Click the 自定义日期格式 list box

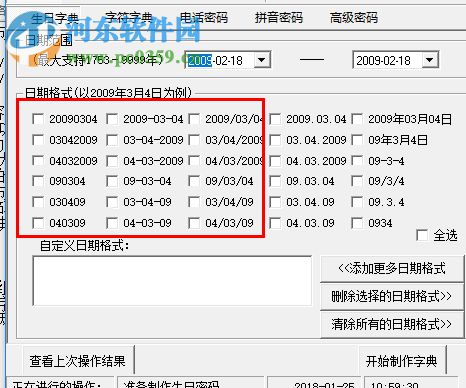click(172, 281)
